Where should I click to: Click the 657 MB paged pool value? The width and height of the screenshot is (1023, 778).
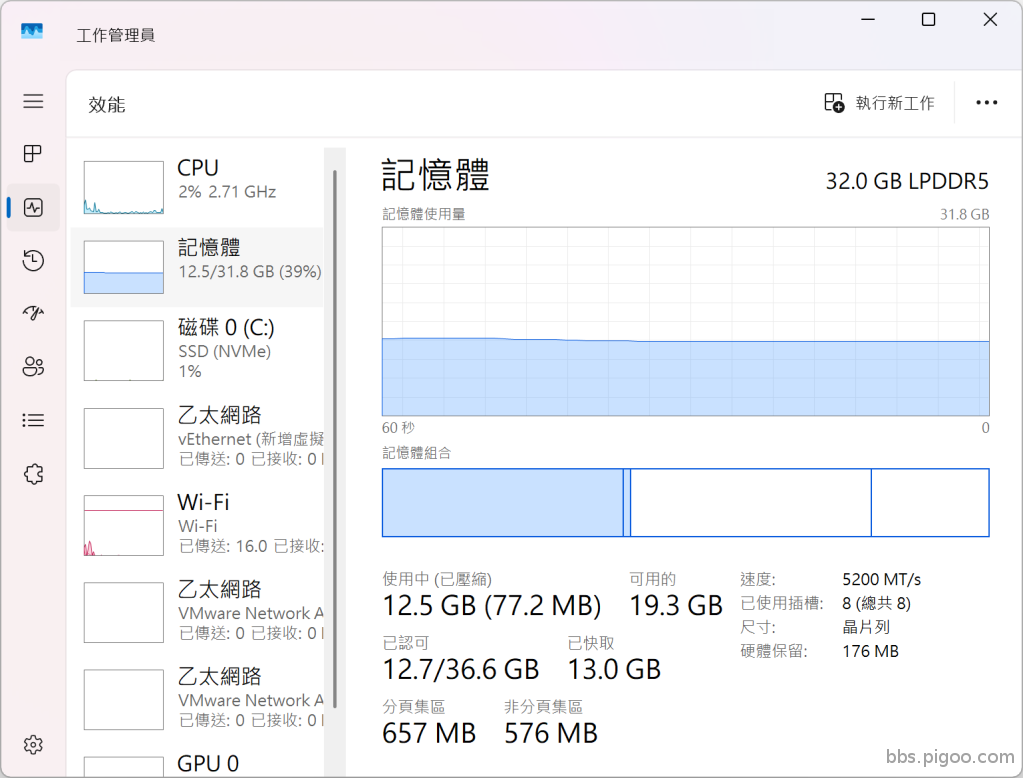pos(429,734)
